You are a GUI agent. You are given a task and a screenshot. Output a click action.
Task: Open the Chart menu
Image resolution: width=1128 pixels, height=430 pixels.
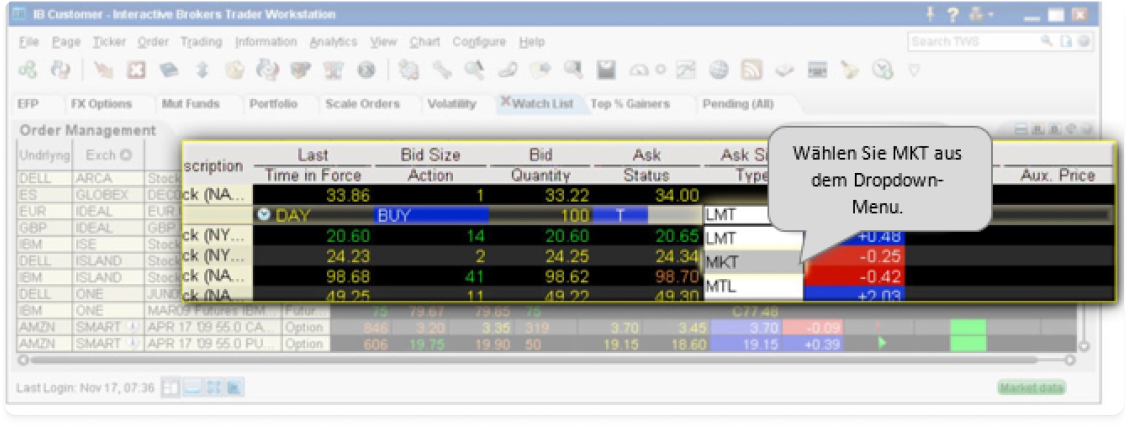point(424,42)
